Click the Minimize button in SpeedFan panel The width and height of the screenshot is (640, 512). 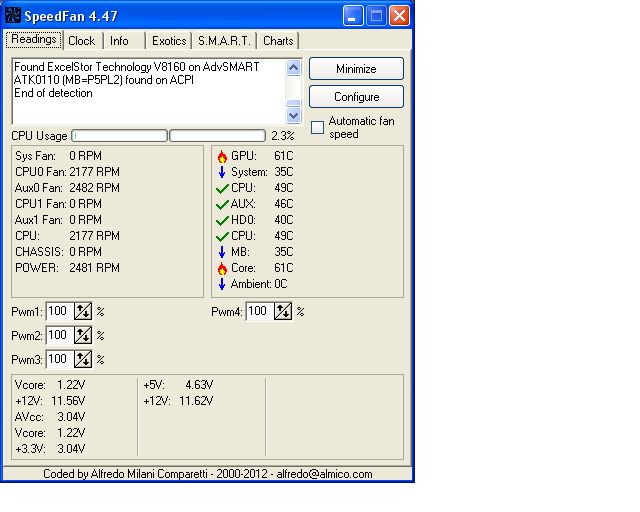click(356, 69)
